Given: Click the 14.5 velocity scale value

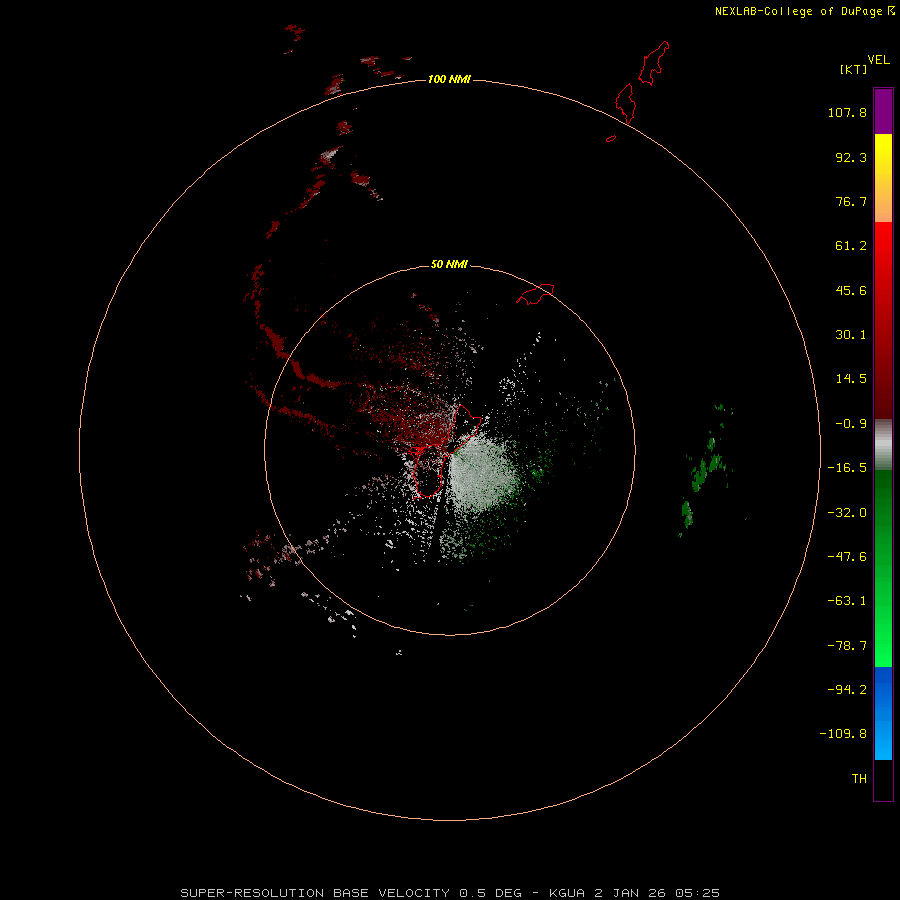Looking at the screenshot, I should coord(851,379).
